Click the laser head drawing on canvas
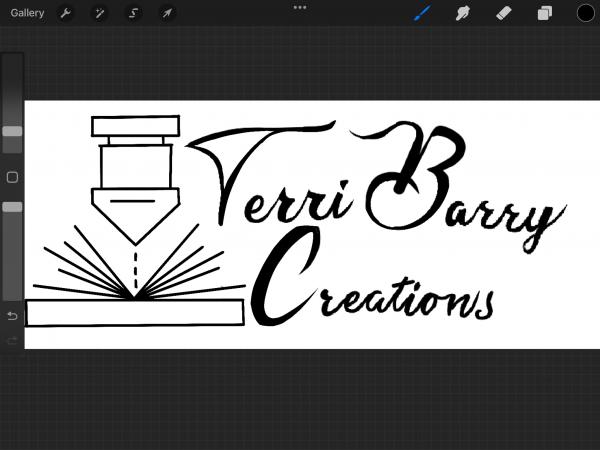 [x=135, y=180]
